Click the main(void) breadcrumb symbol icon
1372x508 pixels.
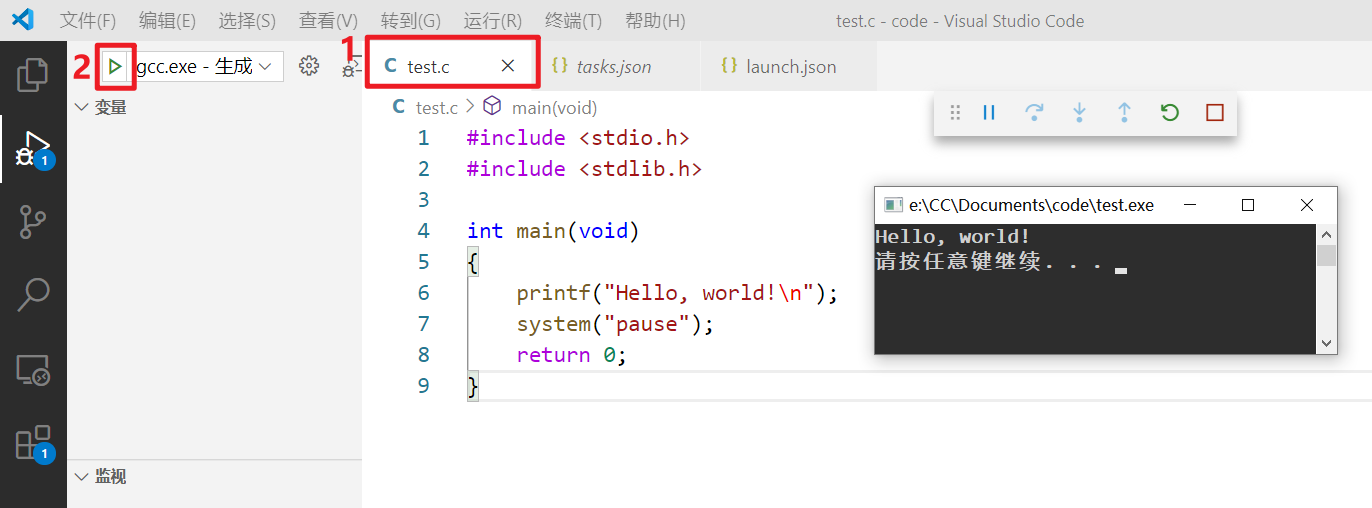click(x=492, y=107)
